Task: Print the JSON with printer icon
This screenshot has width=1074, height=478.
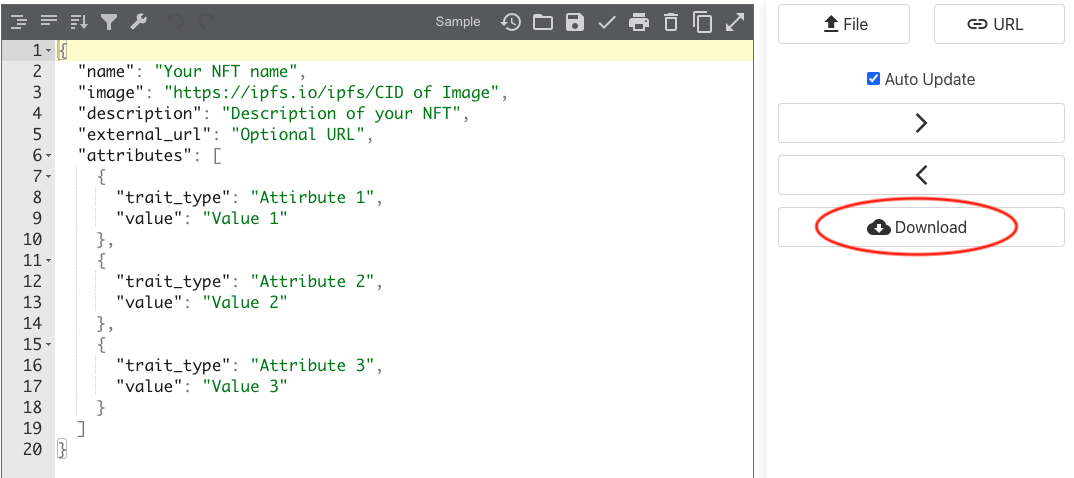Action: click(639, 22)
